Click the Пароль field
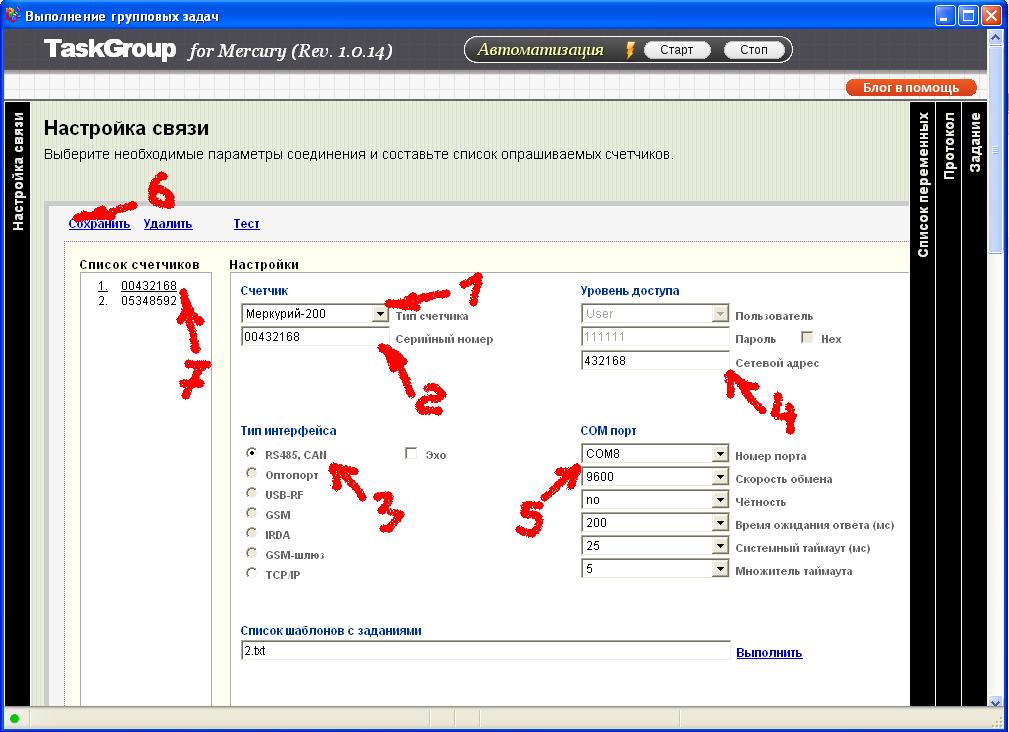Image resolution: width=1009 pixels, height=732 pixels. [655, 336]
